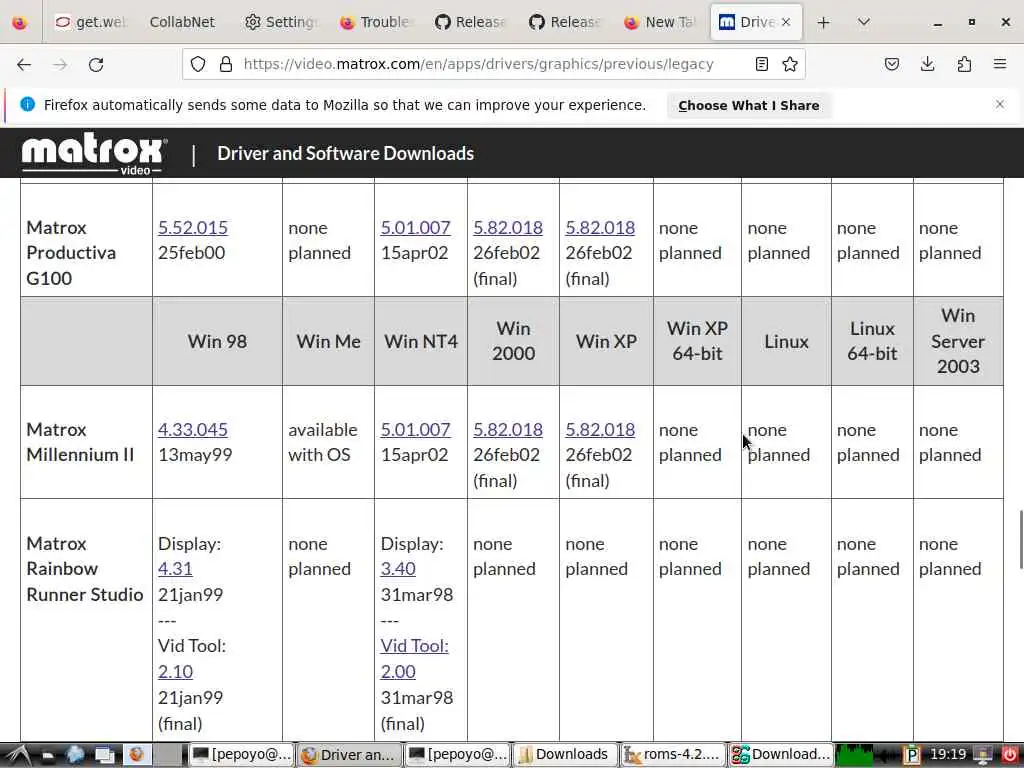Click the taskbar Firefox launcher icon

[x=136, y=755]
